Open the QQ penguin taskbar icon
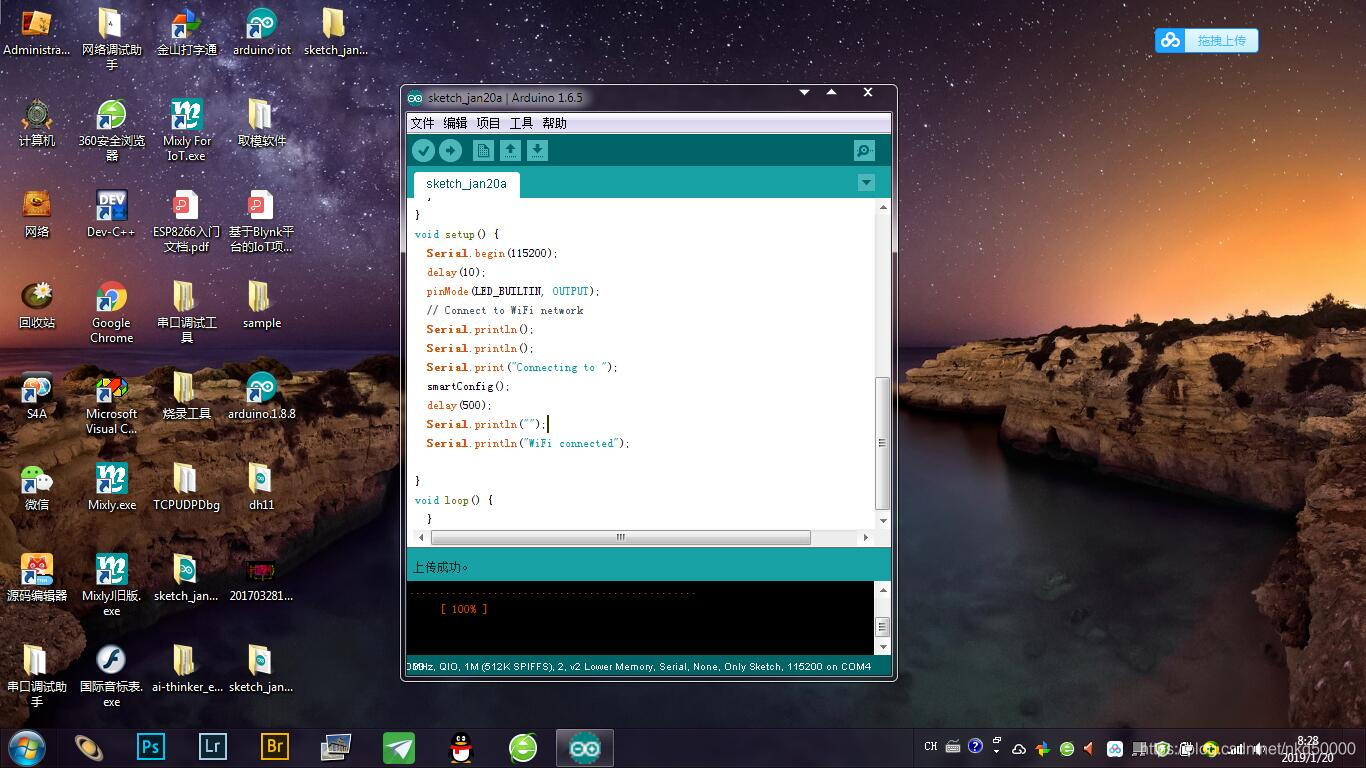Viewport: 1366px width, 768px height. [x=460, y=747]
